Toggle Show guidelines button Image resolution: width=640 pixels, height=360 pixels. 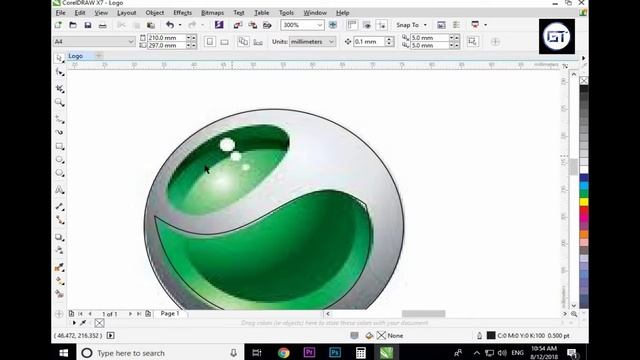pos(382,25)
